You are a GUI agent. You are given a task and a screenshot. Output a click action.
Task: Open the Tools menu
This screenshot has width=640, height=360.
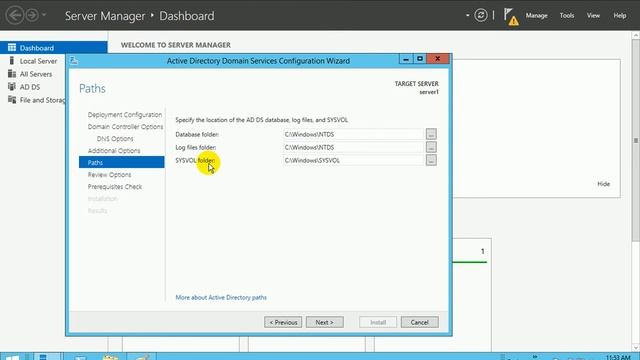(567, 16)
